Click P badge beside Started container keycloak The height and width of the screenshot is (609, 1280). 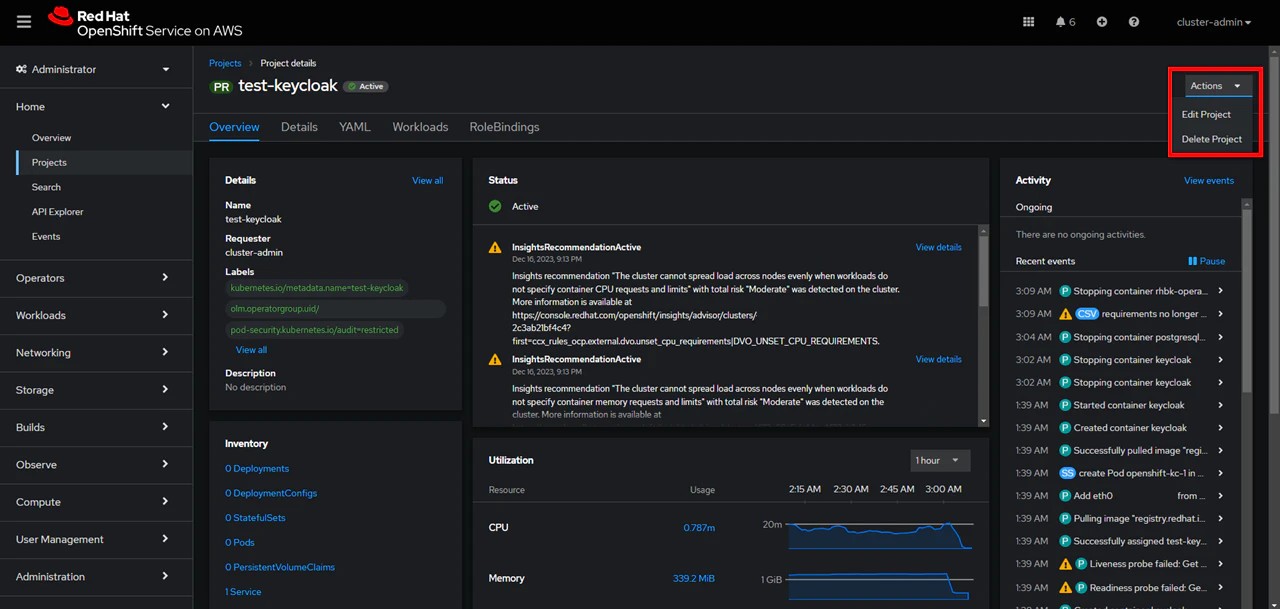pos(1065,405)
